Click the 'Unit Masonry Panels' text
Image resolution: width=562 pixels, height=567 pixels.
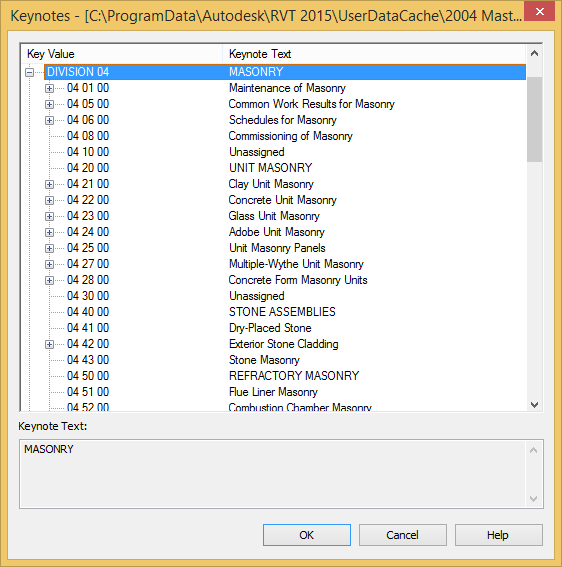(277, 248)
